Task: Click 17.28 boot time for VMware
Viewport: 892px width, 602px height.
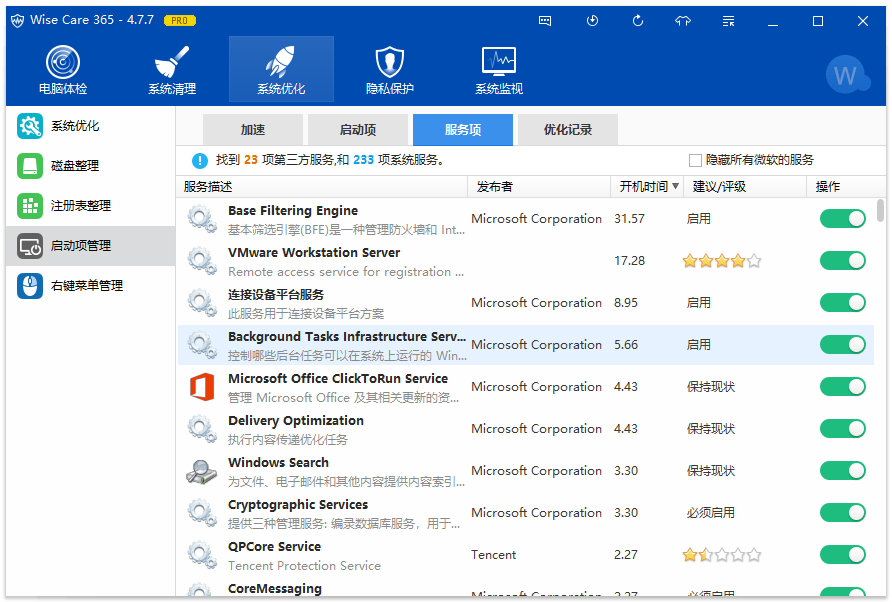Action: tap(629, 261)
